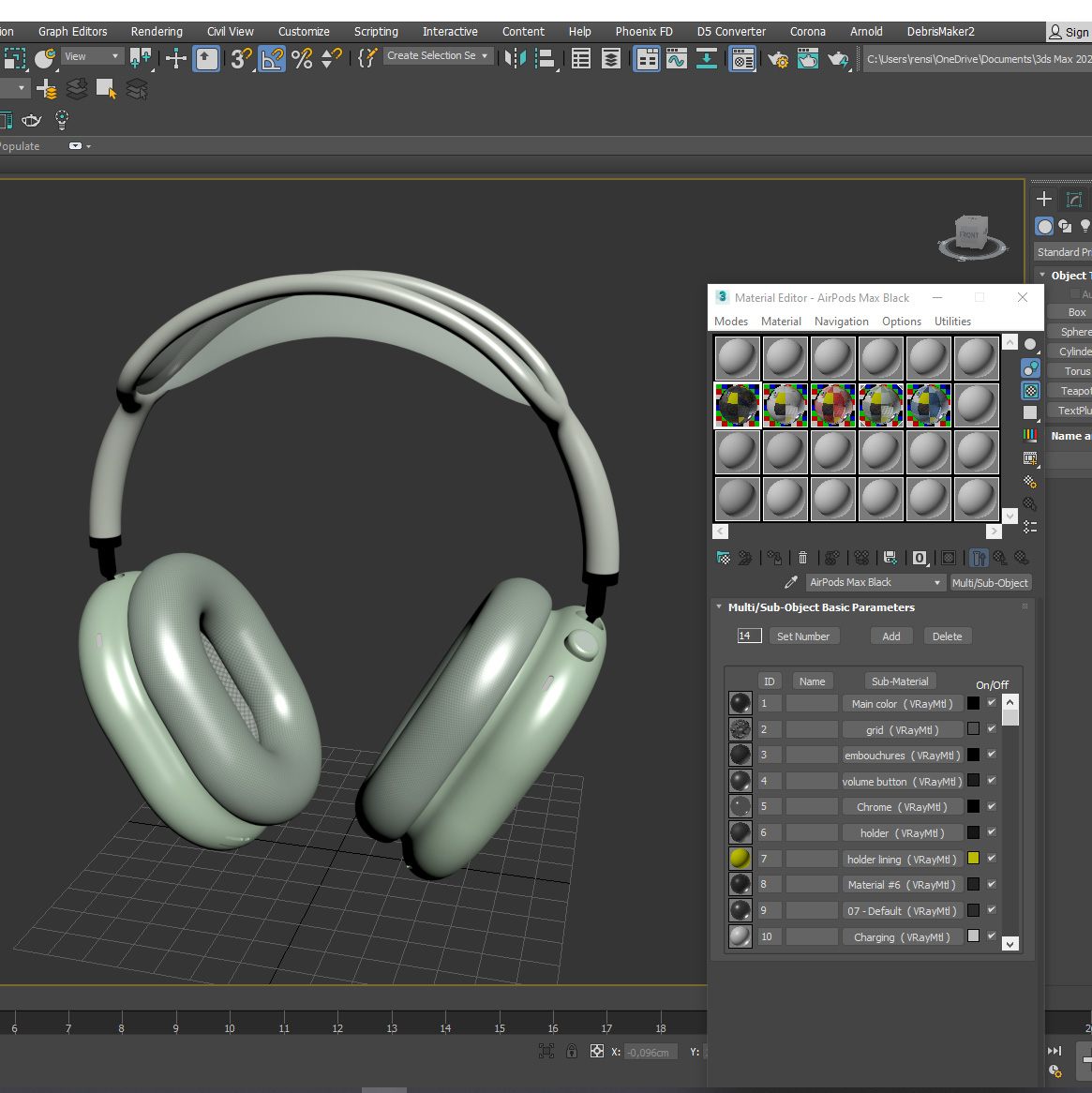Click the Angle Snap toggle in toolbar
Image resolution: width=1092 pixels, height=1093 pixels.
[x=272, y=59]
